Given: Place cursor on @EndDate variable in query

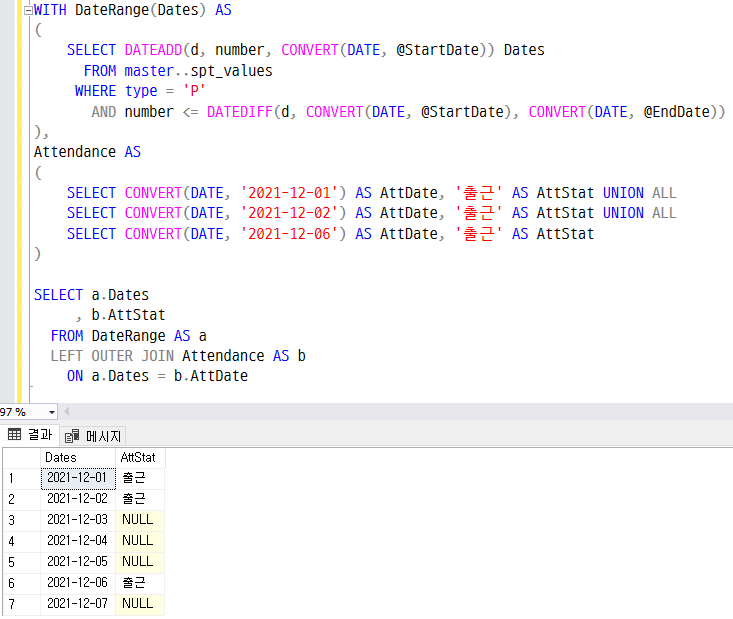Looking at the screenshot, I should pos(677,112).
